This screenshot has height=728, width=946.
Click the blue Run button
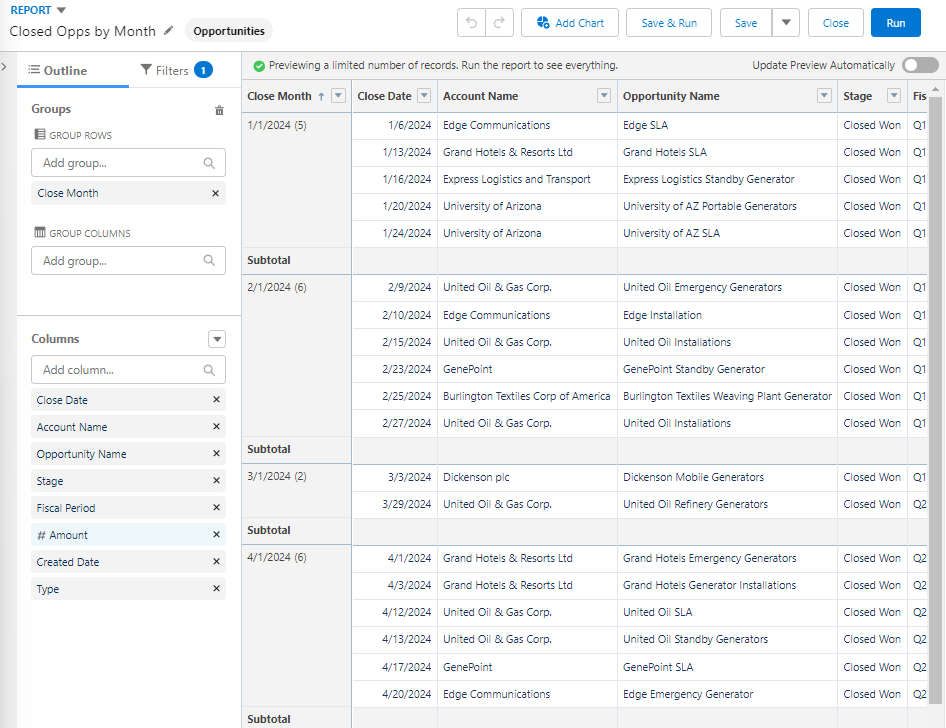coord(895,23)
